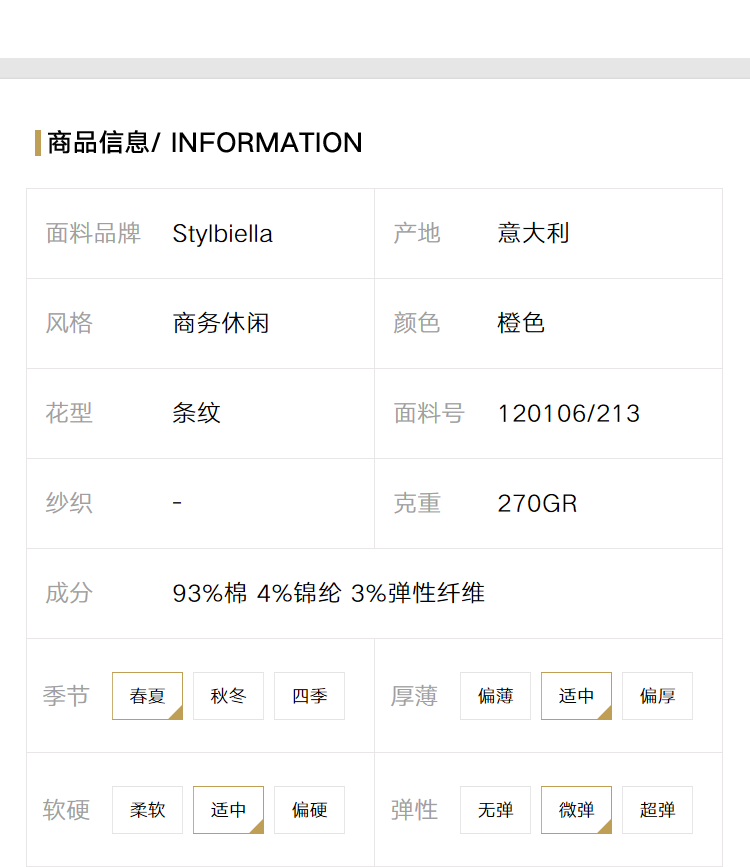Select the 秋冬 season option

click(228, 696)
